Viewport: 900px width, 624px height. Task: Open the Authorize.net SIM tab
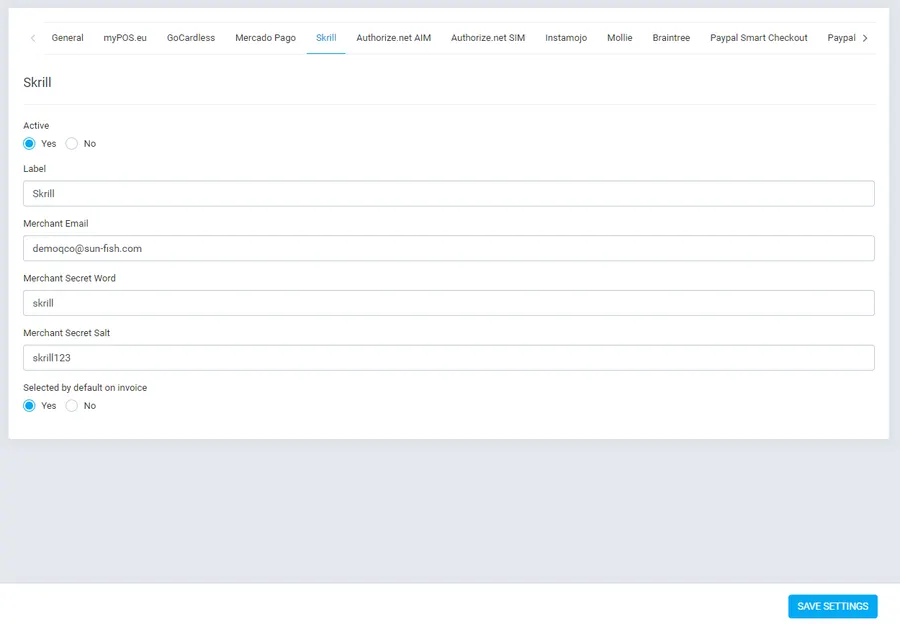point(488,38)
